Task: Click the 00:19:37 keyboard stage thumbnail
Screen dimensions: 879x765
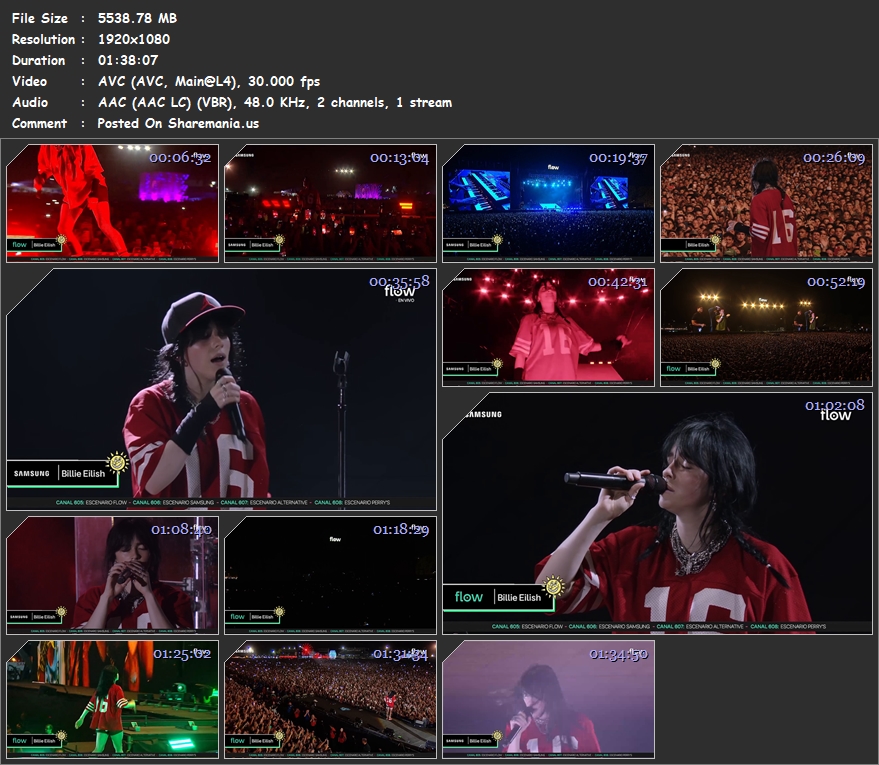Action: [548, 203]
